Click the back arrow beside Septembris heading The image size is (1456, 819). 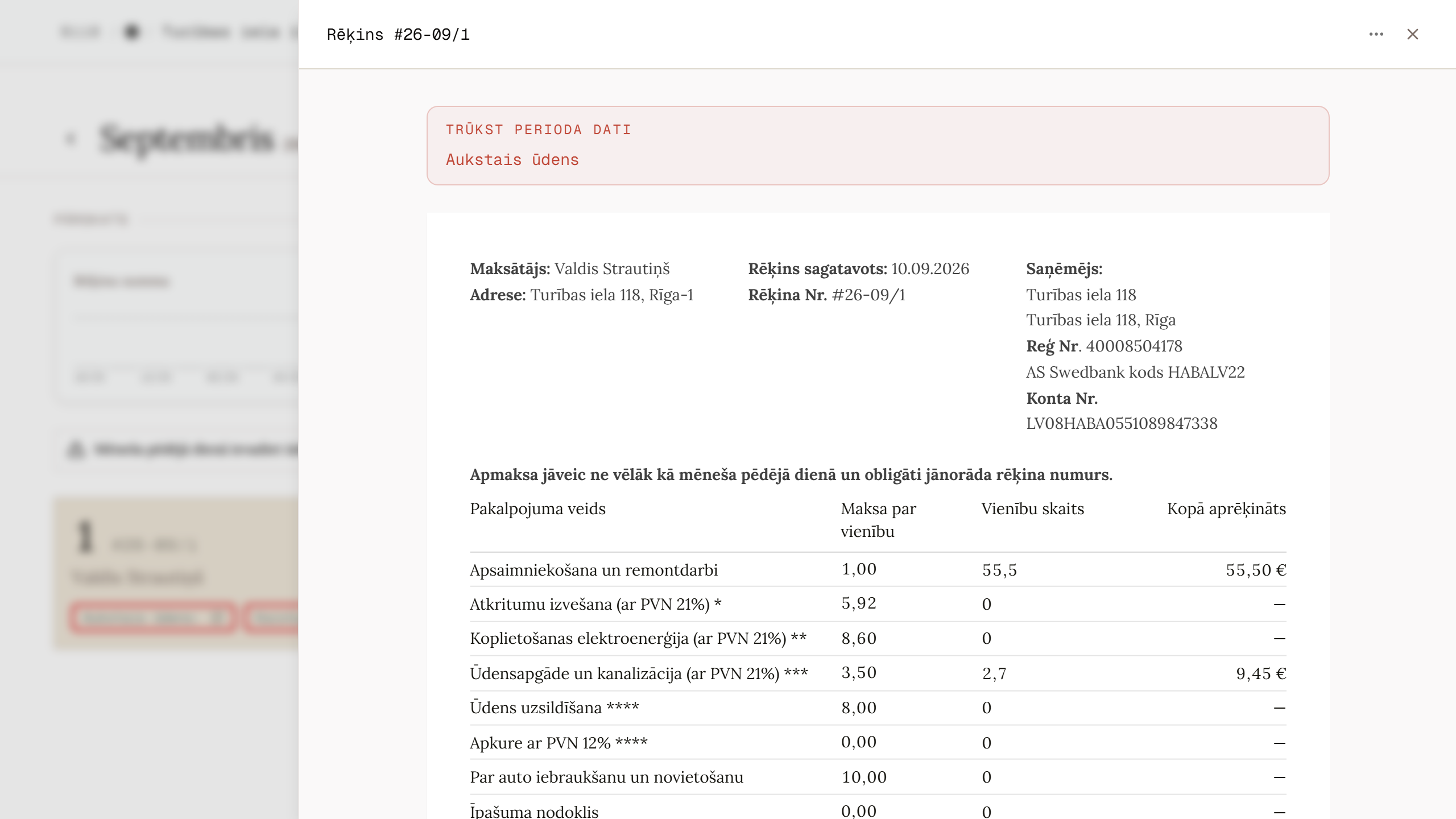[71, 139]
